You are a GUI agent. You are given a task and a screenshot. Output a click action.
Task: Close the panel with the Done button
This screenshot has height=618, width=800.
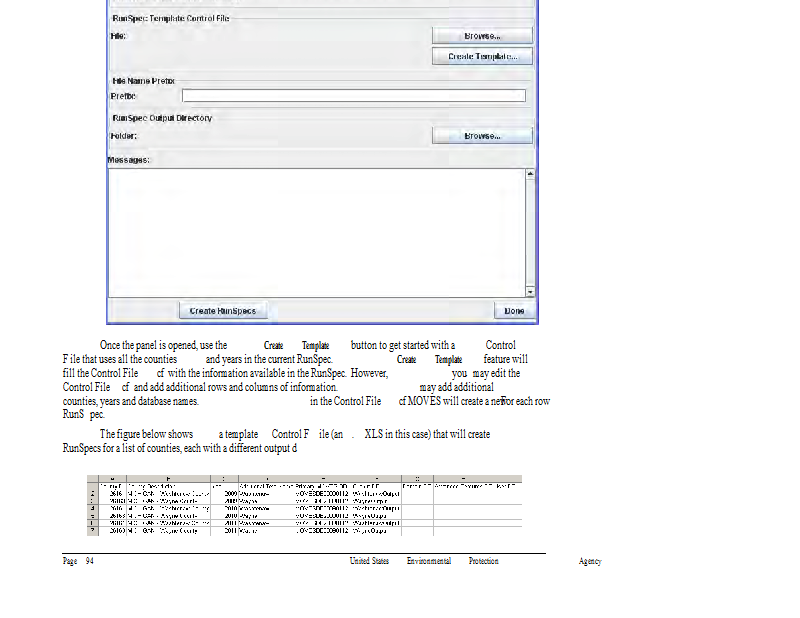click(x=514, y=311)
